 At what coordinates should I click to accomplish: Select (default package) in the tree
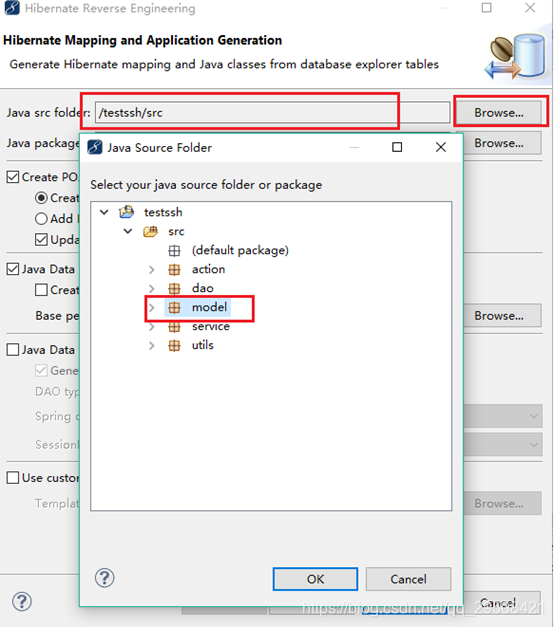[x=240, y=250]
